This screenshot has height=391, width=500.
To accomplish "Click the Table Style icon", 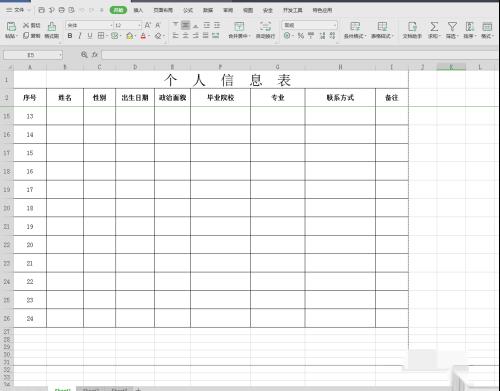I will point(382,26).
